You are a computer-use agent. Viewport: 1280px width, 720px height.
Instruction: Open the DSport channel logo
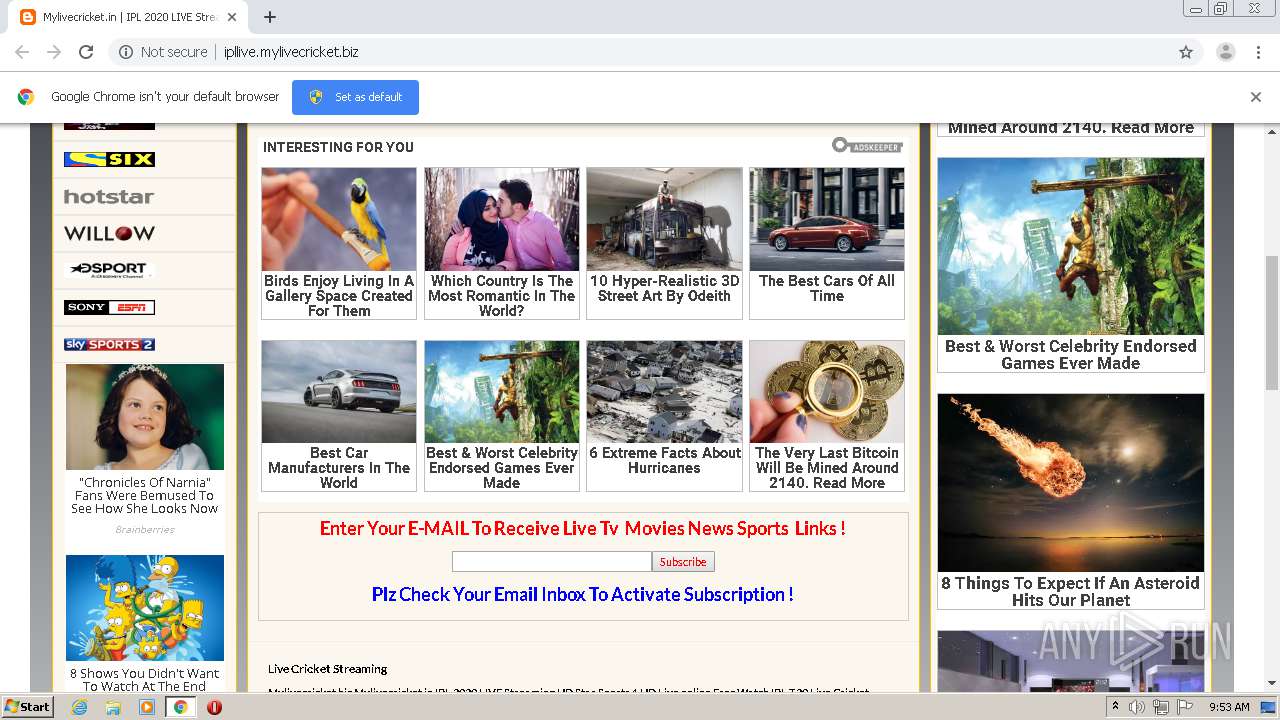[109, 270]
